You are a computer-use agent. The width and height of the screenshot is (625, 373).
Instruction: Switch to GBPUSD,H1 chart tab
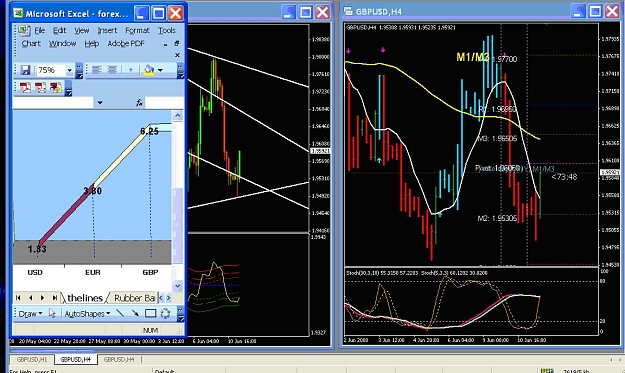(x=32, y=359)
